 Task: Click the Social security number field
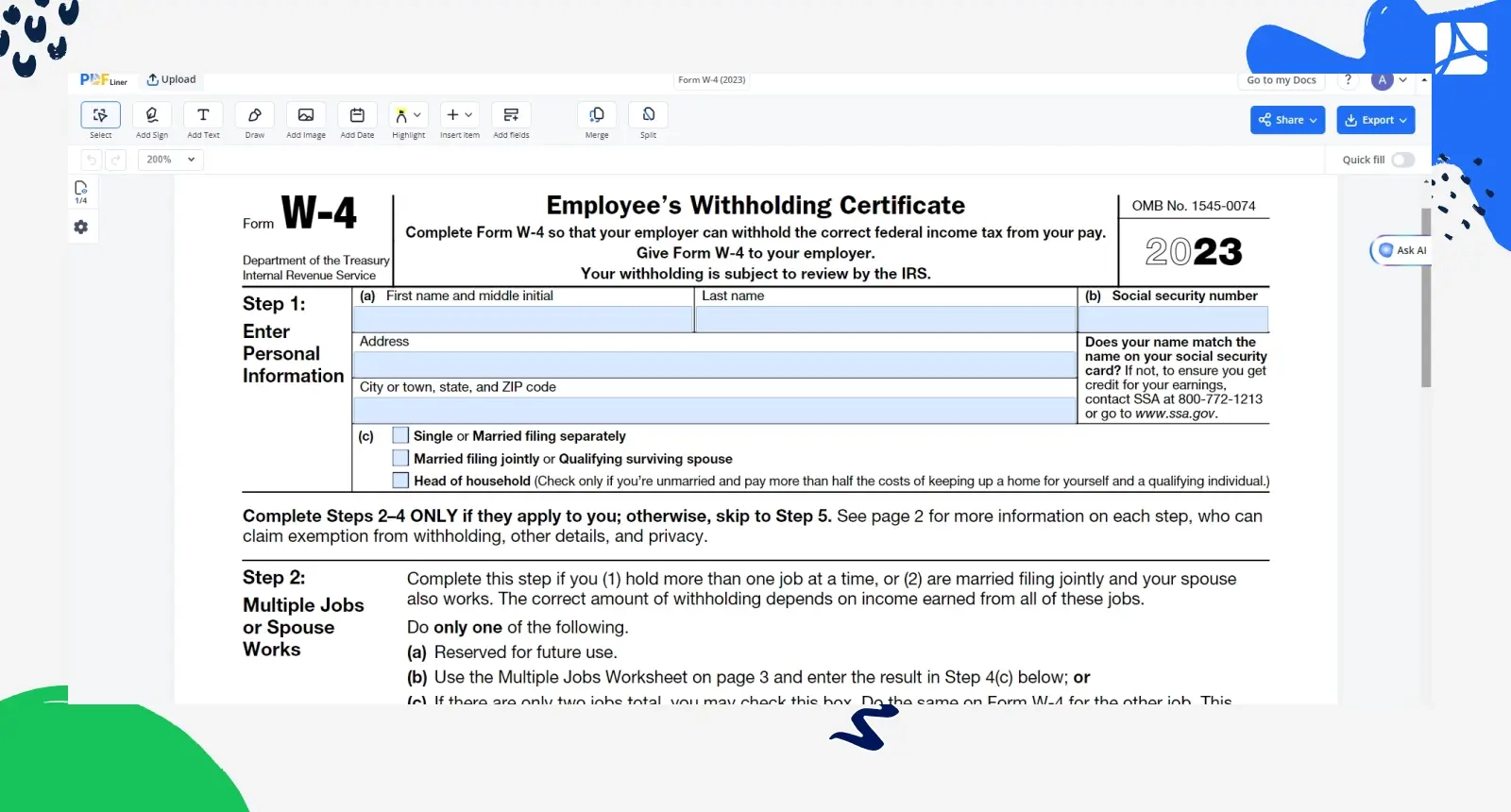(1173, 319)
